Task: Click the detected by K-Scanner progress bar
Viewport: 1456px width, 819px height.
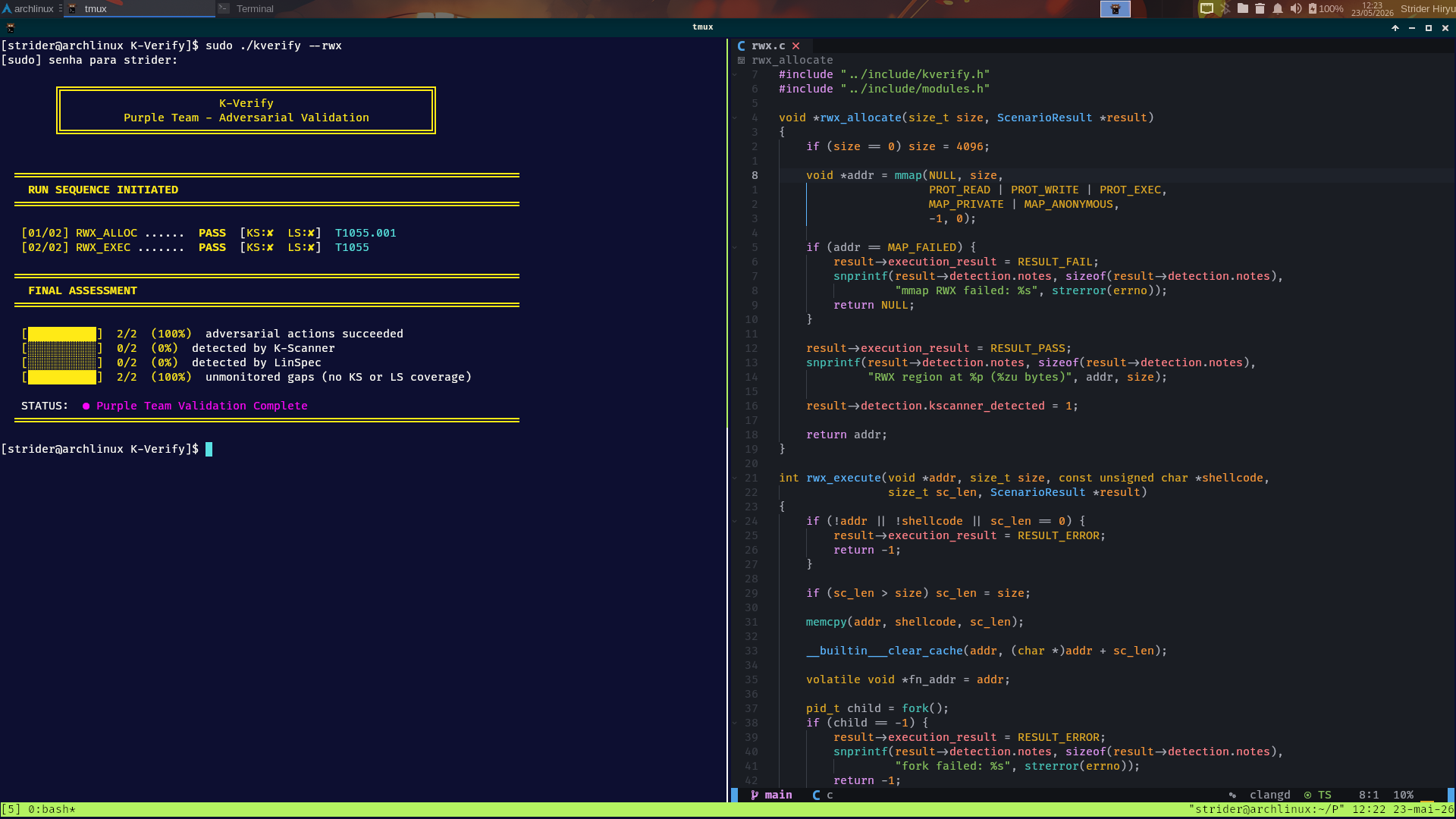Action: click(62, 348)
